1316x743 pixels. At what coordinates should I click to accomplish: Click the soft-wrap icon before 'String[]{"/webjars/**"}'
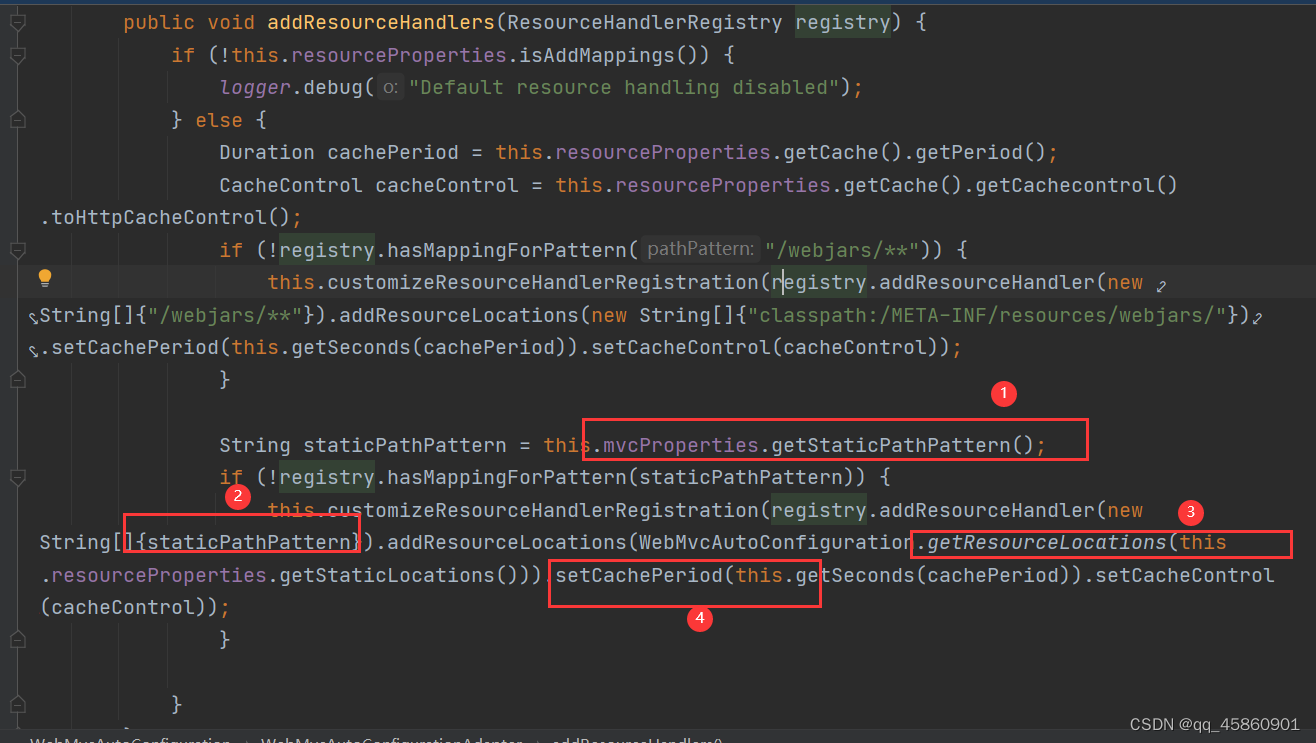coord(33,317)
